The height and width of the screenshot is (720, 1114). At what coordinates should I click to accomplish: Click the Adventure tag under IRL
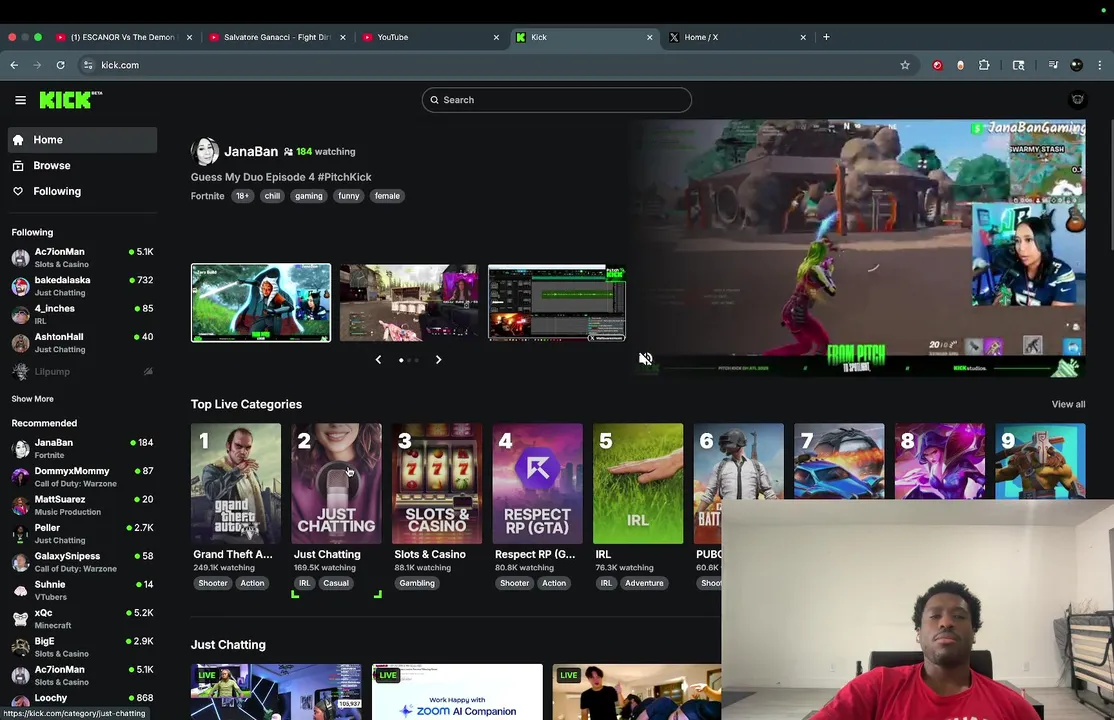(644, 584)
